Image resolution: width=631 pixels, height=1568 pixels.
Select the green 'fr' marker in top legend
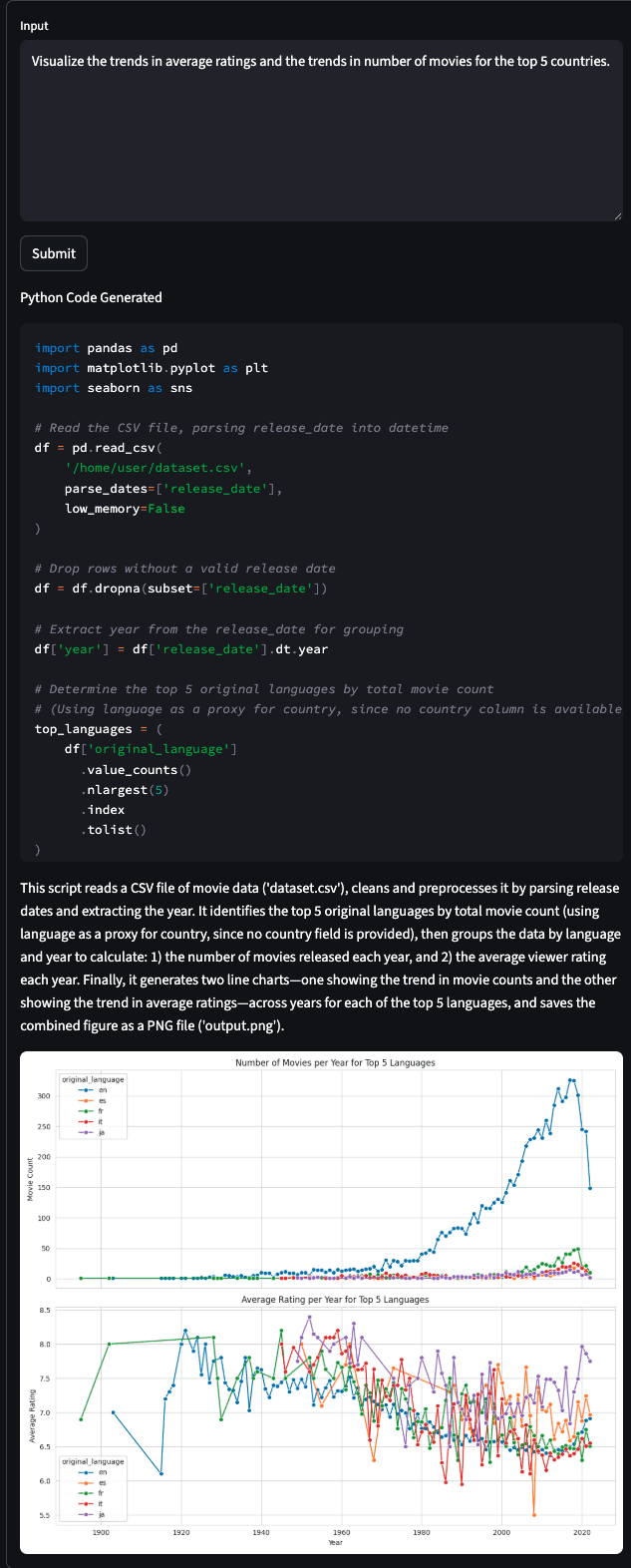[85, 1110]
